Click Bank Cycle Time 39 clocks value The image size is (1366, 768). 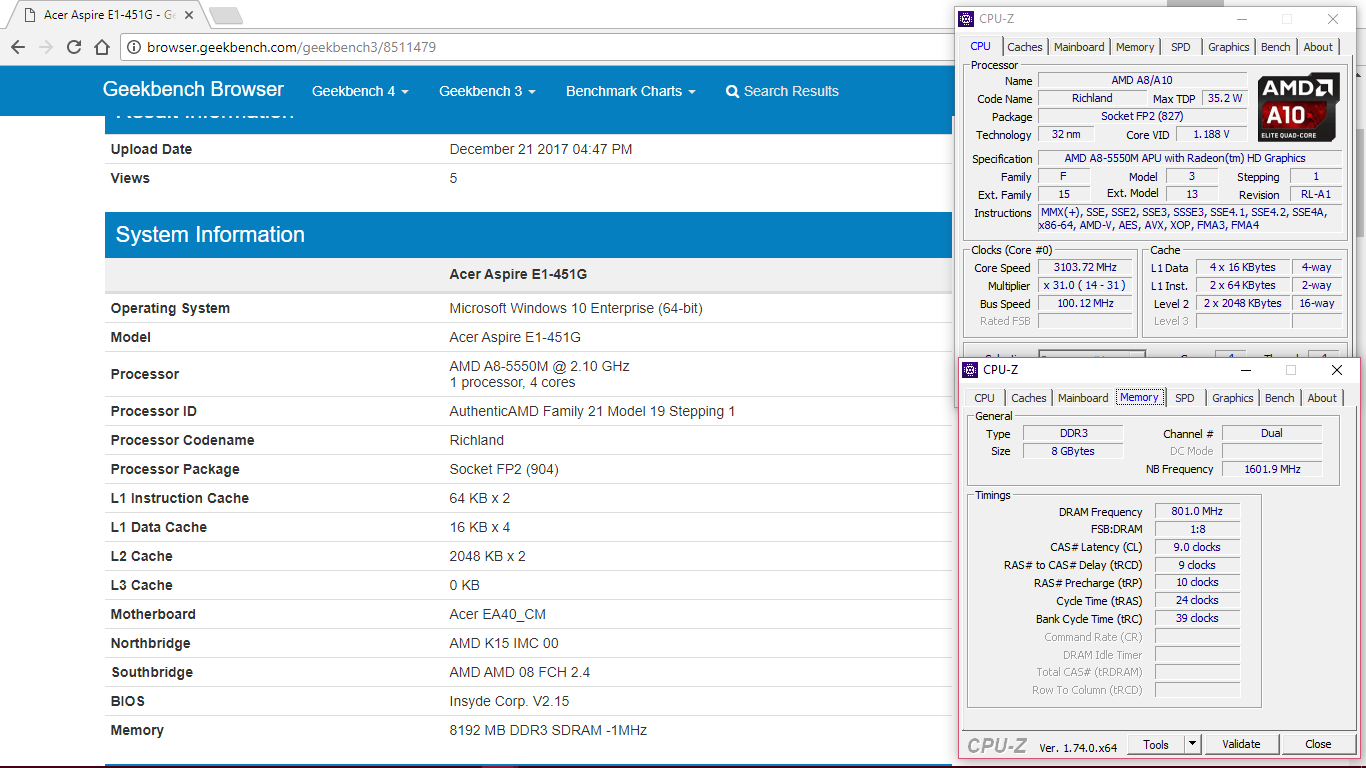pyautogui.click(x=1197, y=618)
